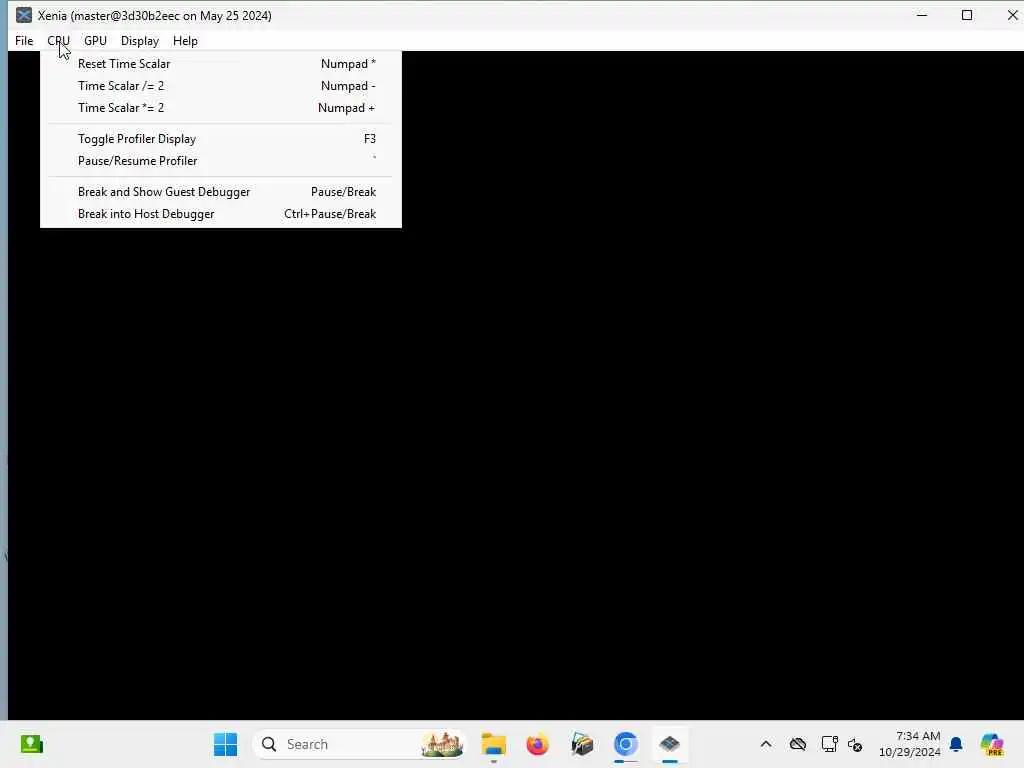Open the clock and date panel
Image resolution: width=1024 pixels, height=768 pixels.
click(x=910, y=744)
